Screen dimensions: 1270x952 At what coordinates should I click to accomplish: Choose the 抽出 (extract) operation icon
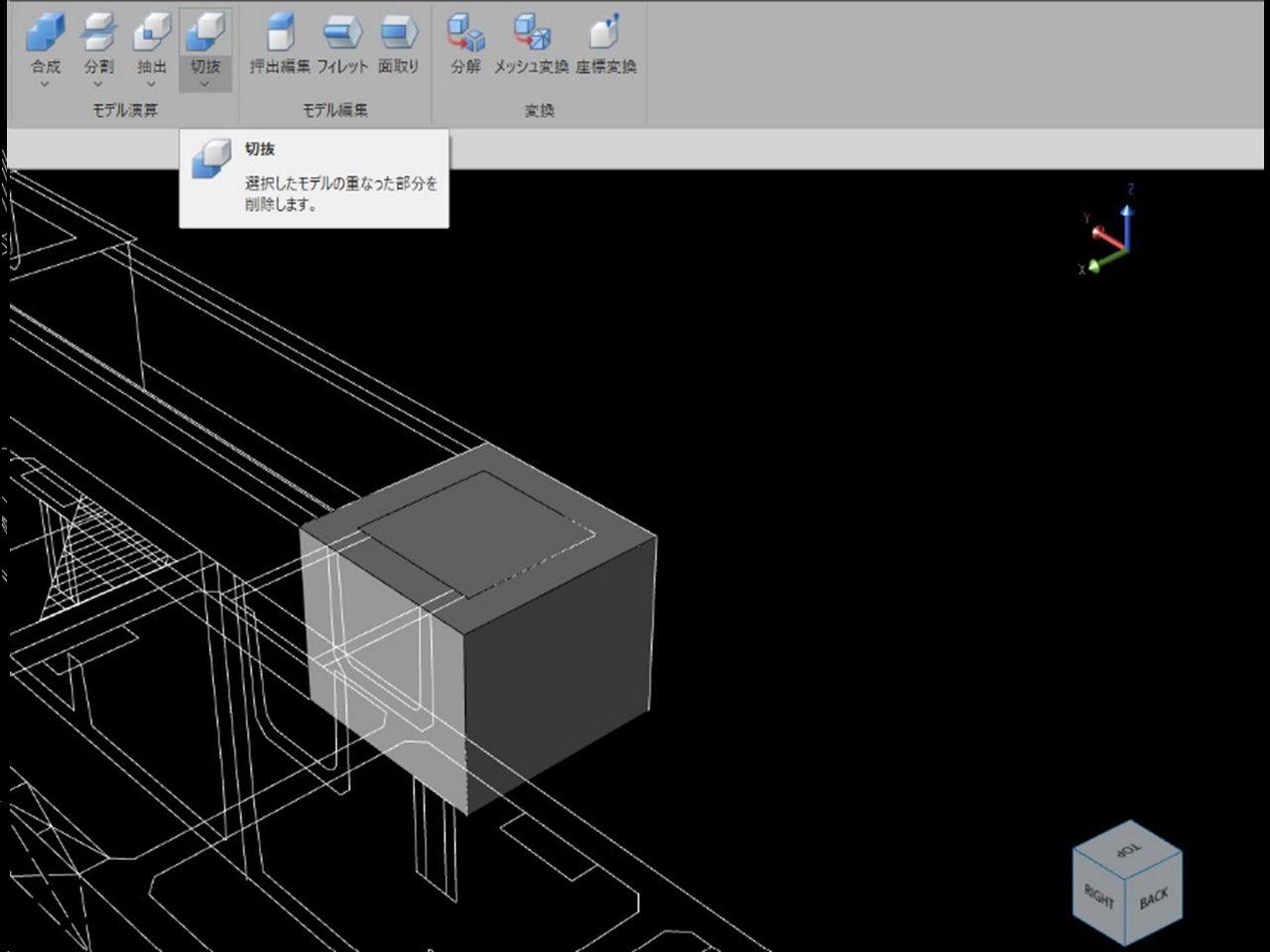pos(152,34)
